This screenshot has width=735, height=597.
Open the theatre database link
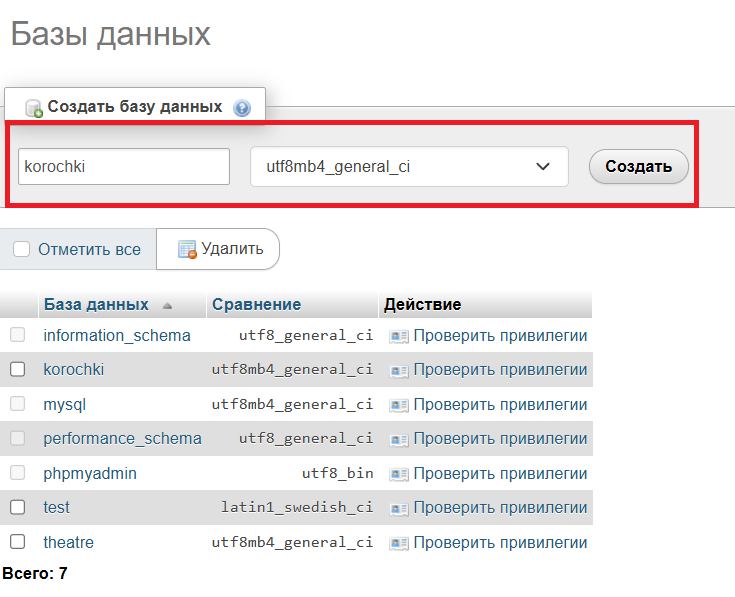point(68,543)
